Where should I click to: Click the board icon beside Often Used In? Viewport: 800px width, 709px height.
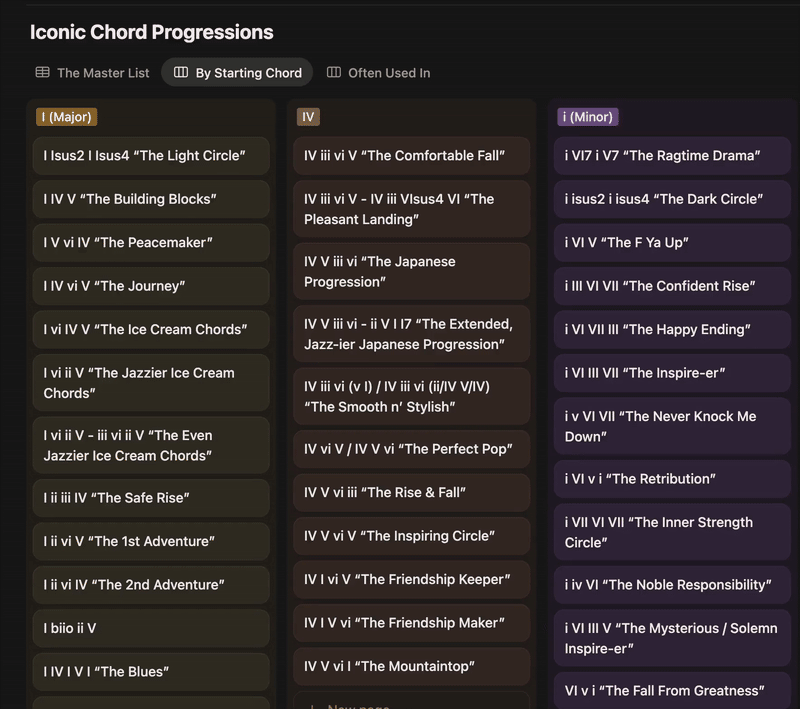tap(334, 73)
